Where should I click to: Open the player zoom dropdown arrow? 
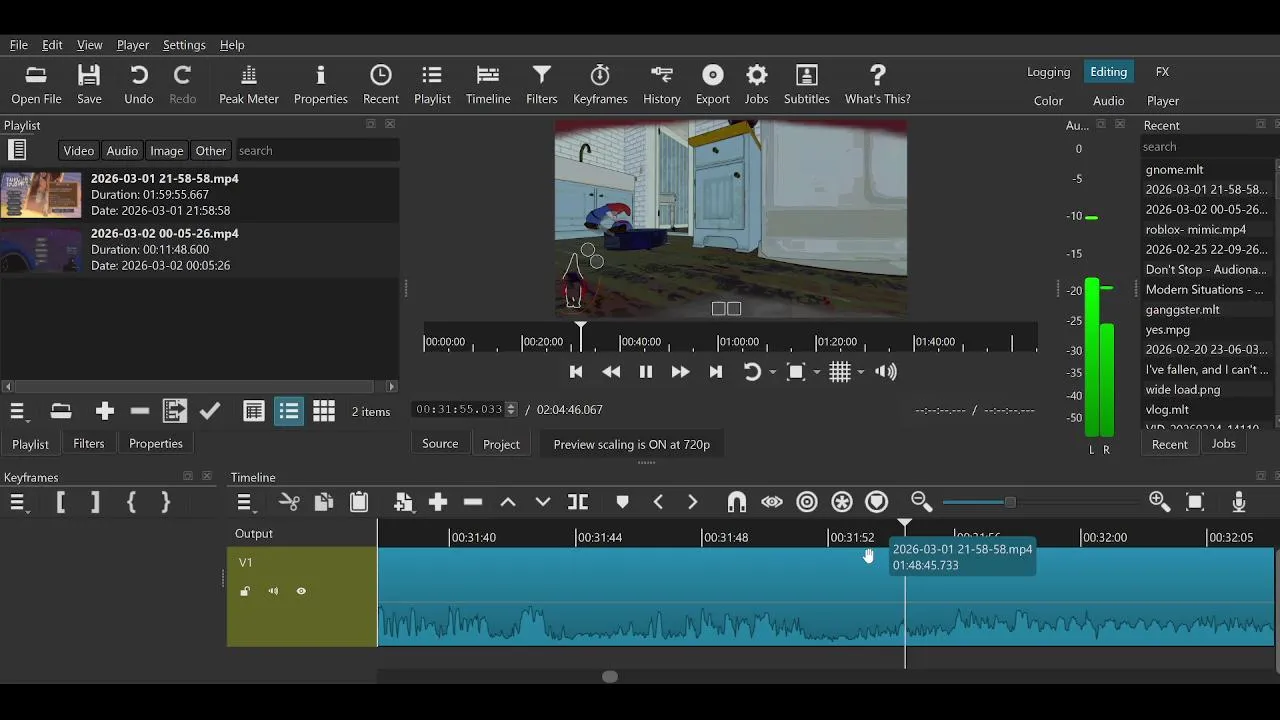pyautogui.click(x=817, y=373)
